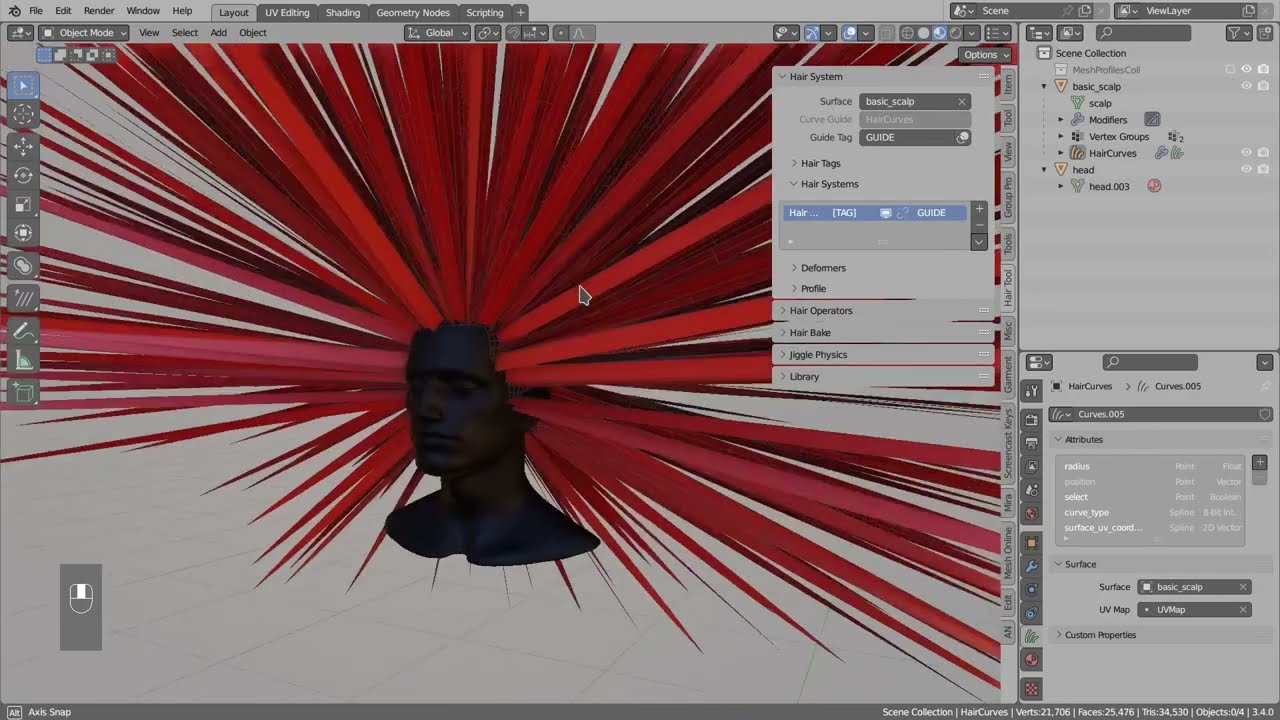Toggle exclude checkbox for MeshProfilesColl
The width and height of the screenshot is (1280, 720).
tap(1230, 70)
